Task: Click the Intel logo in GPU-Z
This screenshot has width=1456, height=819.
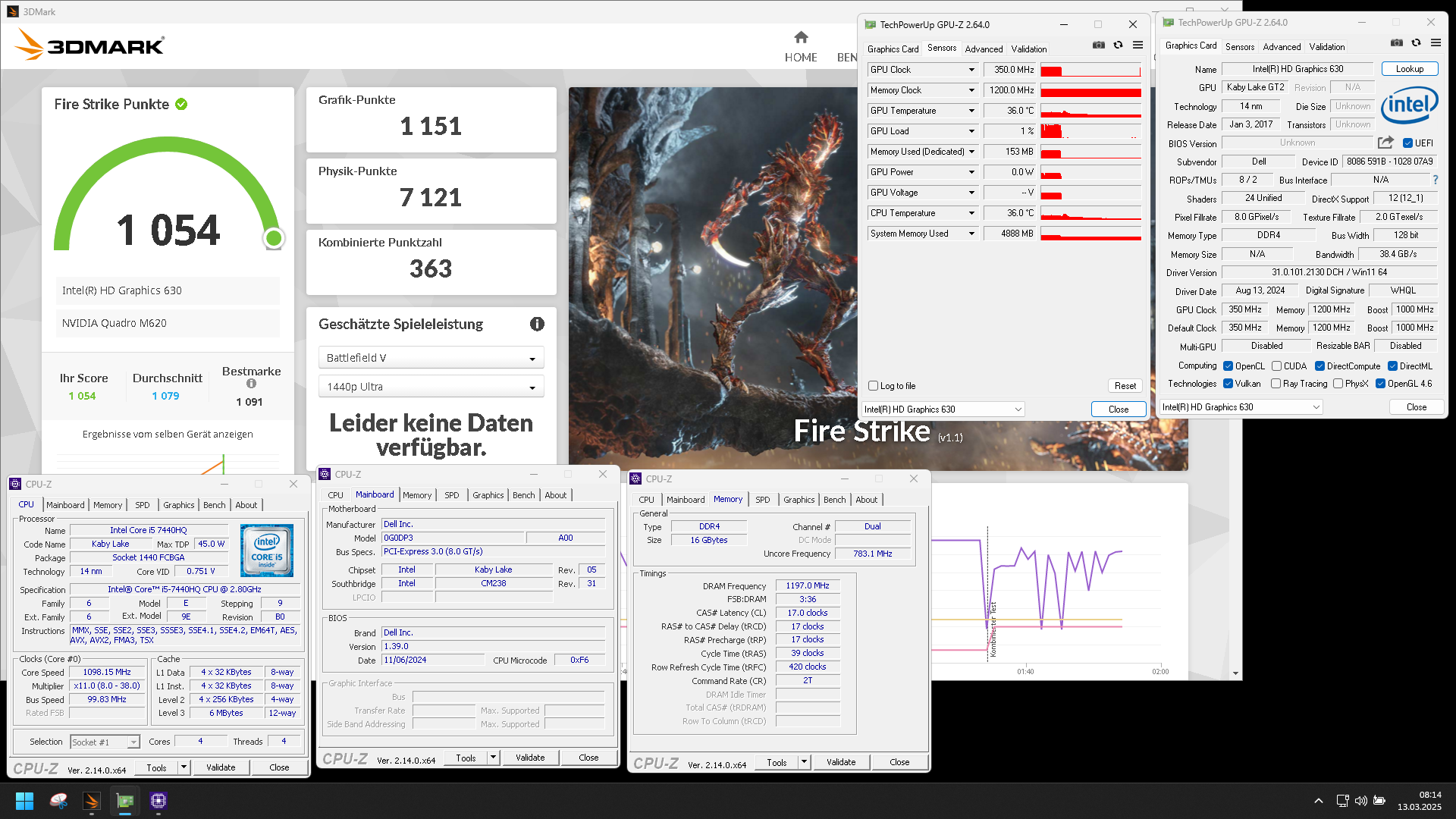Action: pos(1409,105)
